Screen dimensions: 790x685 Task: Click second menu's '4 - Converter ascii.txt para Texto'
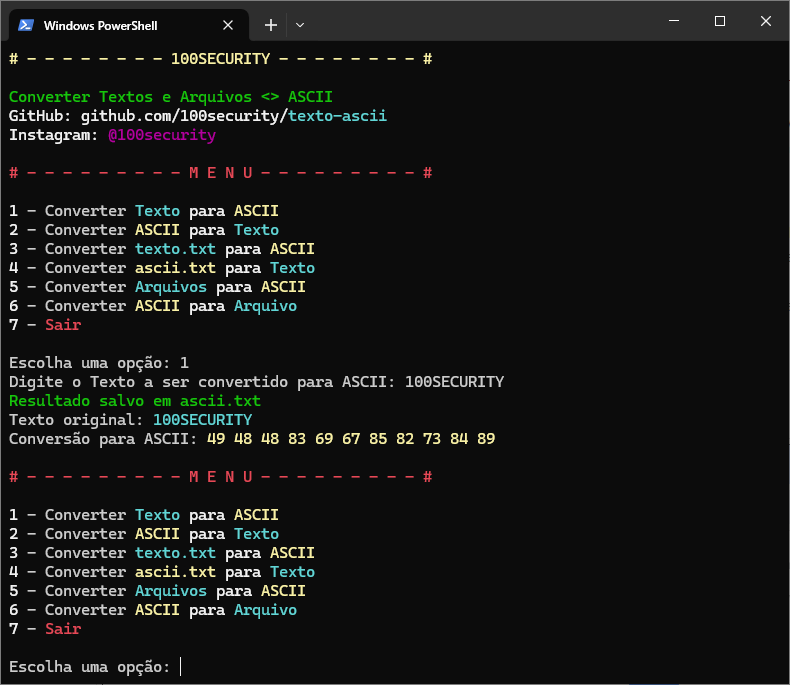[162, 572]
